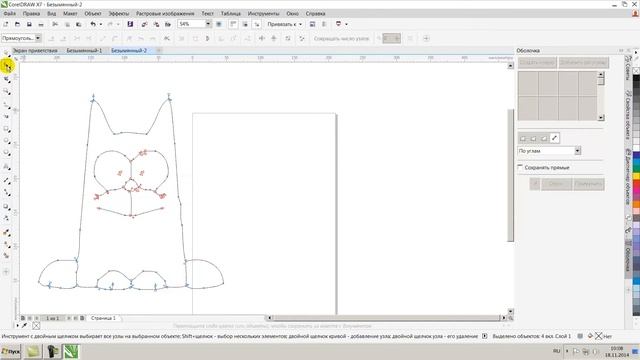640x360 pixels.
Task: Select the Zoom tool in toolbox
Action: click(x=7, y=92)
